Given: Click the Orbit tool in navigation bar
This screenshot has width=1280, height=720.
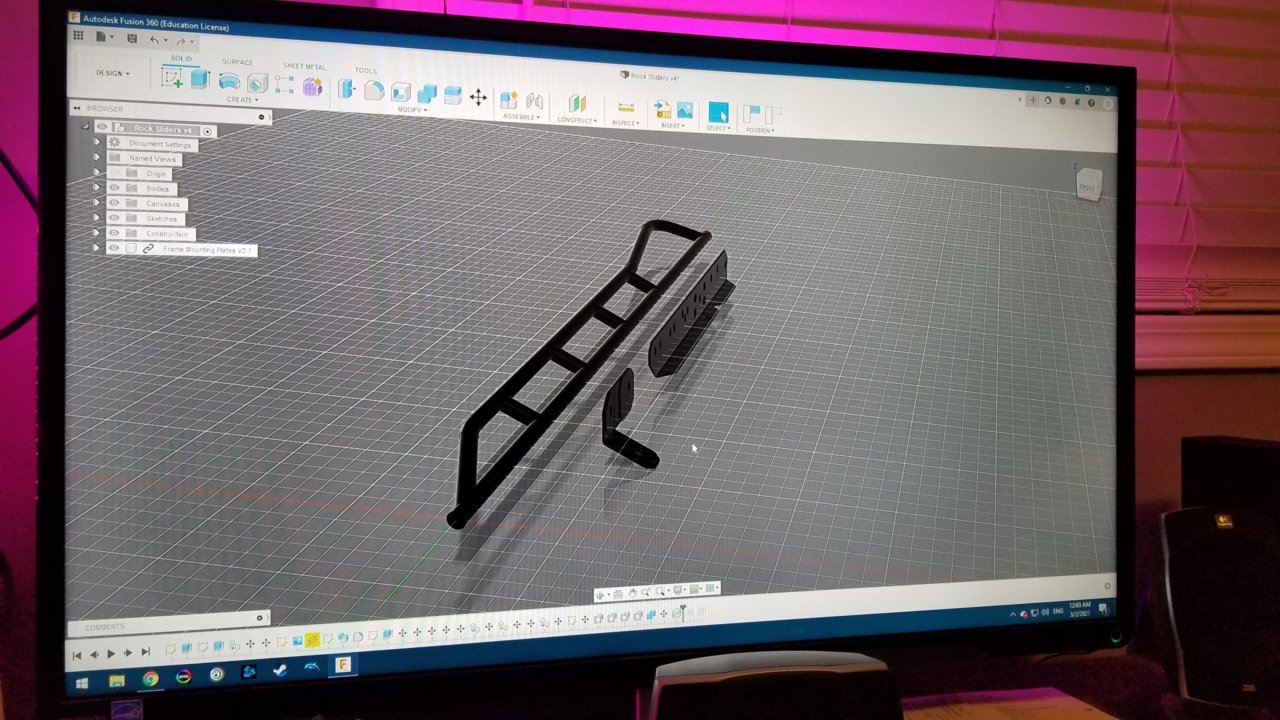Looking at the screenshot, I should (x=600, y=595).
